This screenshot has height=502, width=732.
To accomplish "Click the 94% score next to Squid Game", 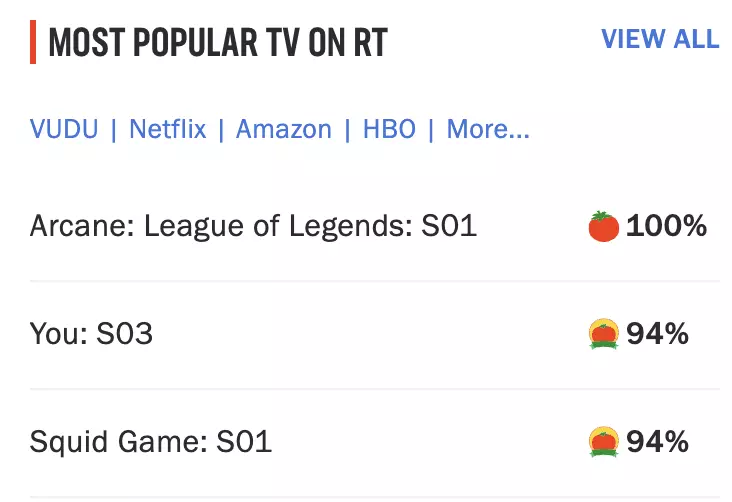I will click(658, 441).
